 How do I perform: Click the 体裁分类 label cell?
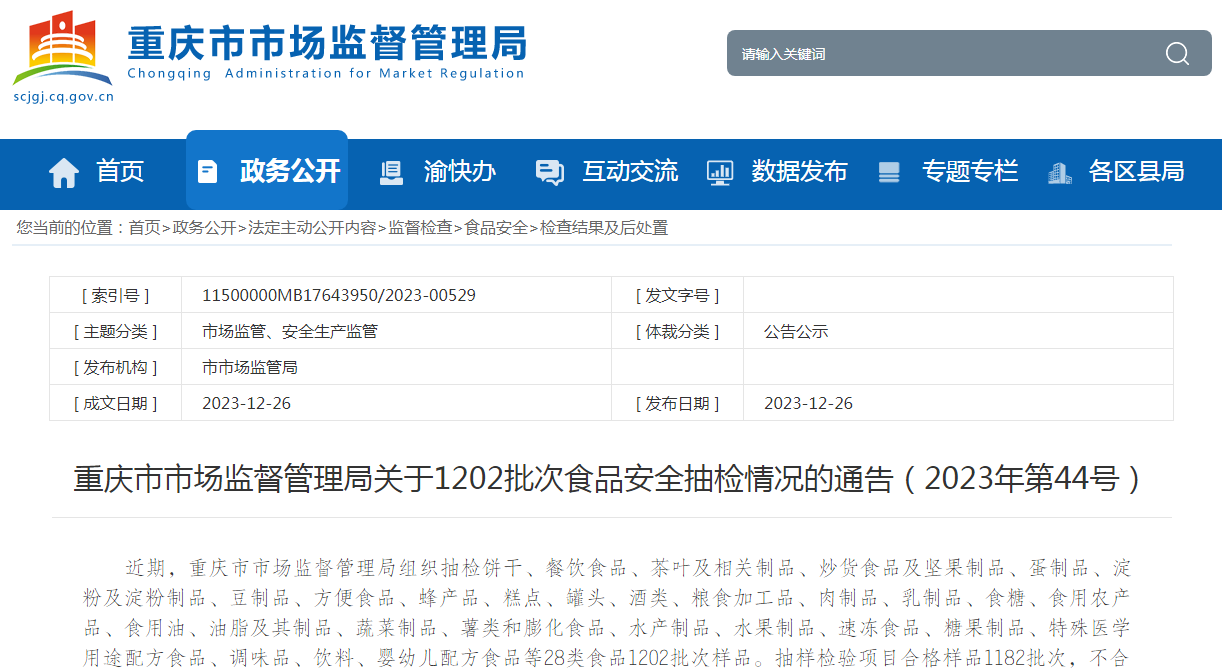[x=677, y=331]
